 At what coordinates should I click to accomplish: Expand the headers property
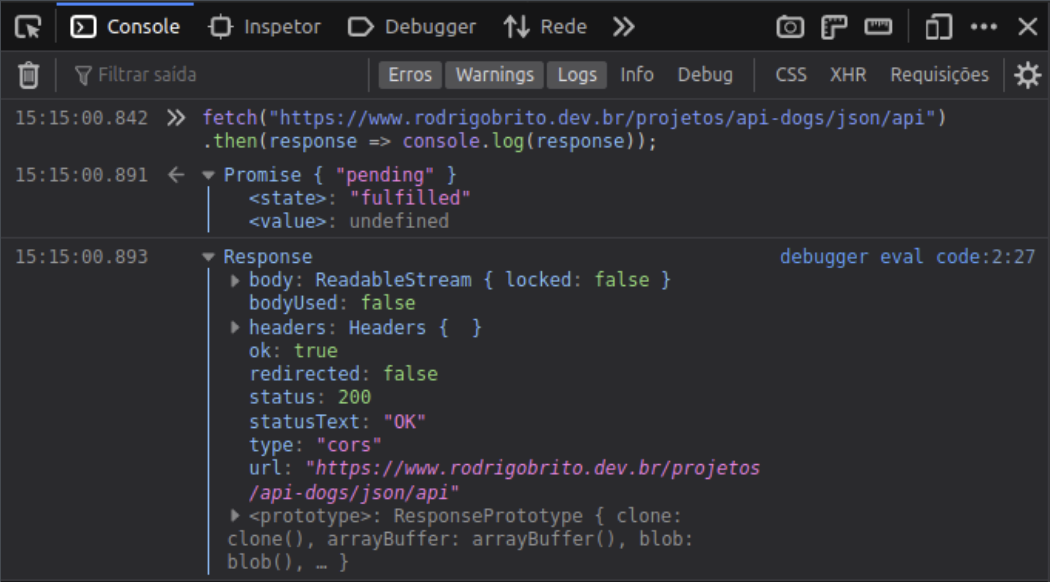coord(236,327)
